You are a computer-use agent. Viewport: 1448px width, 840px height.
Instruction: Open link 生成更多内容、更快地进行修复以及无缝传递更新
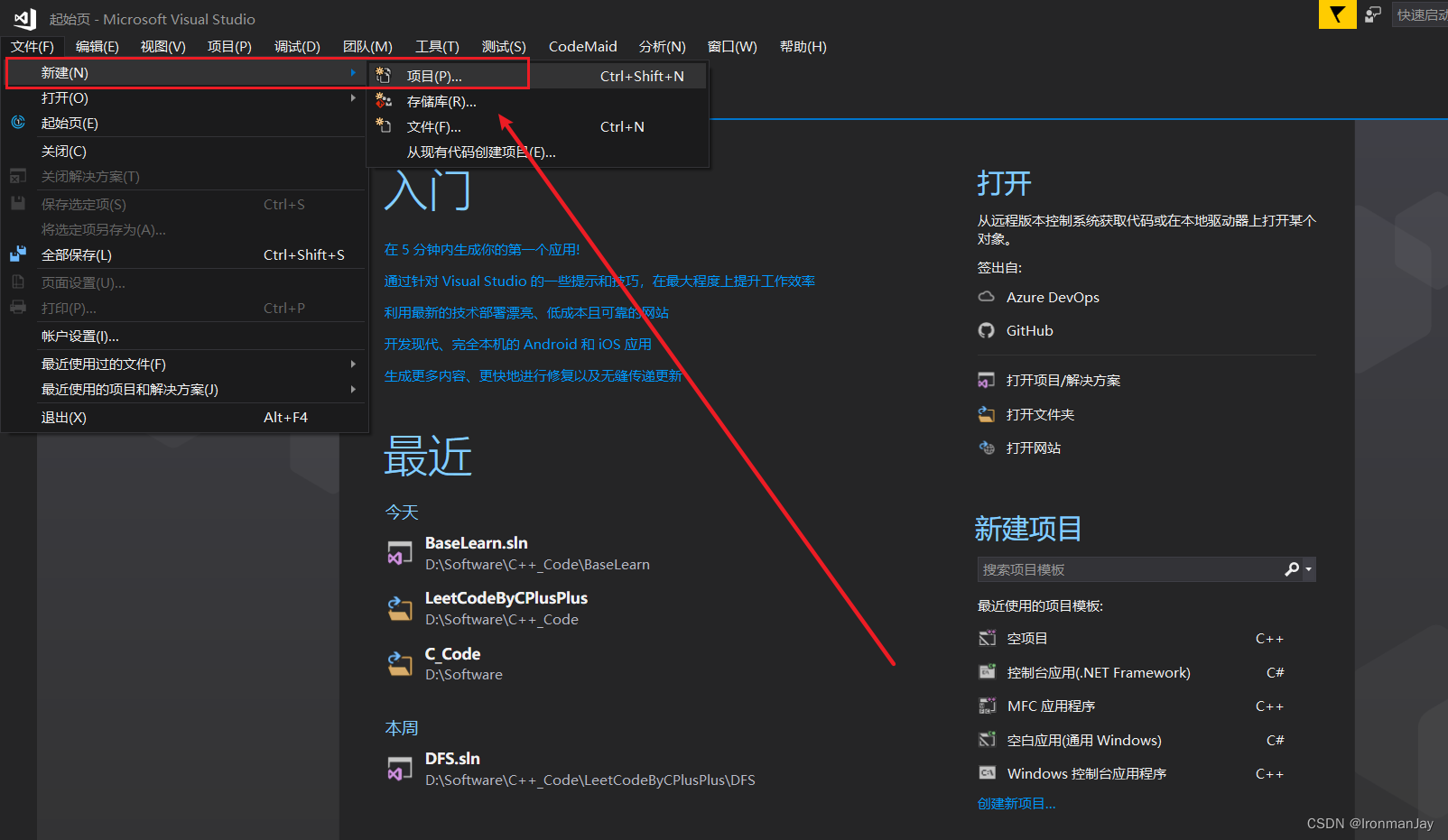533,375
